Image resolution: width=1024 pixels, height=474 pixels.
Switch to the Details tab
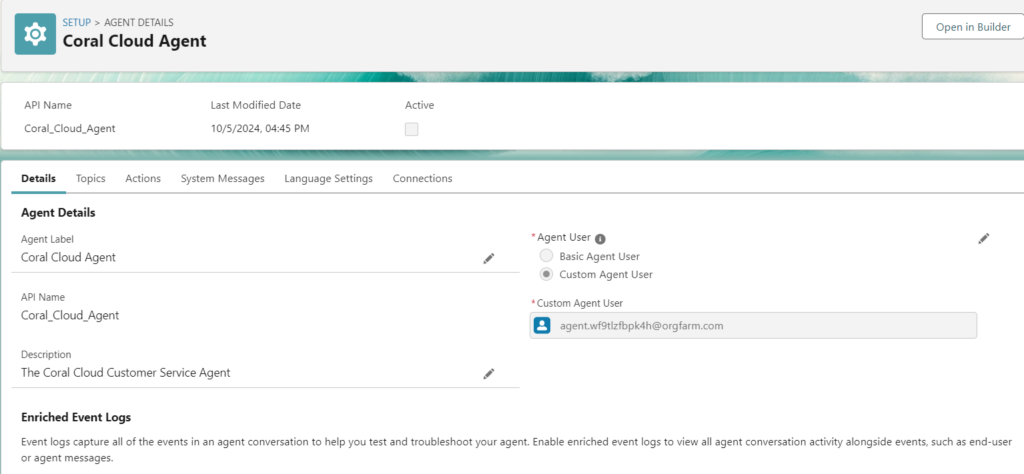point(39,178)
